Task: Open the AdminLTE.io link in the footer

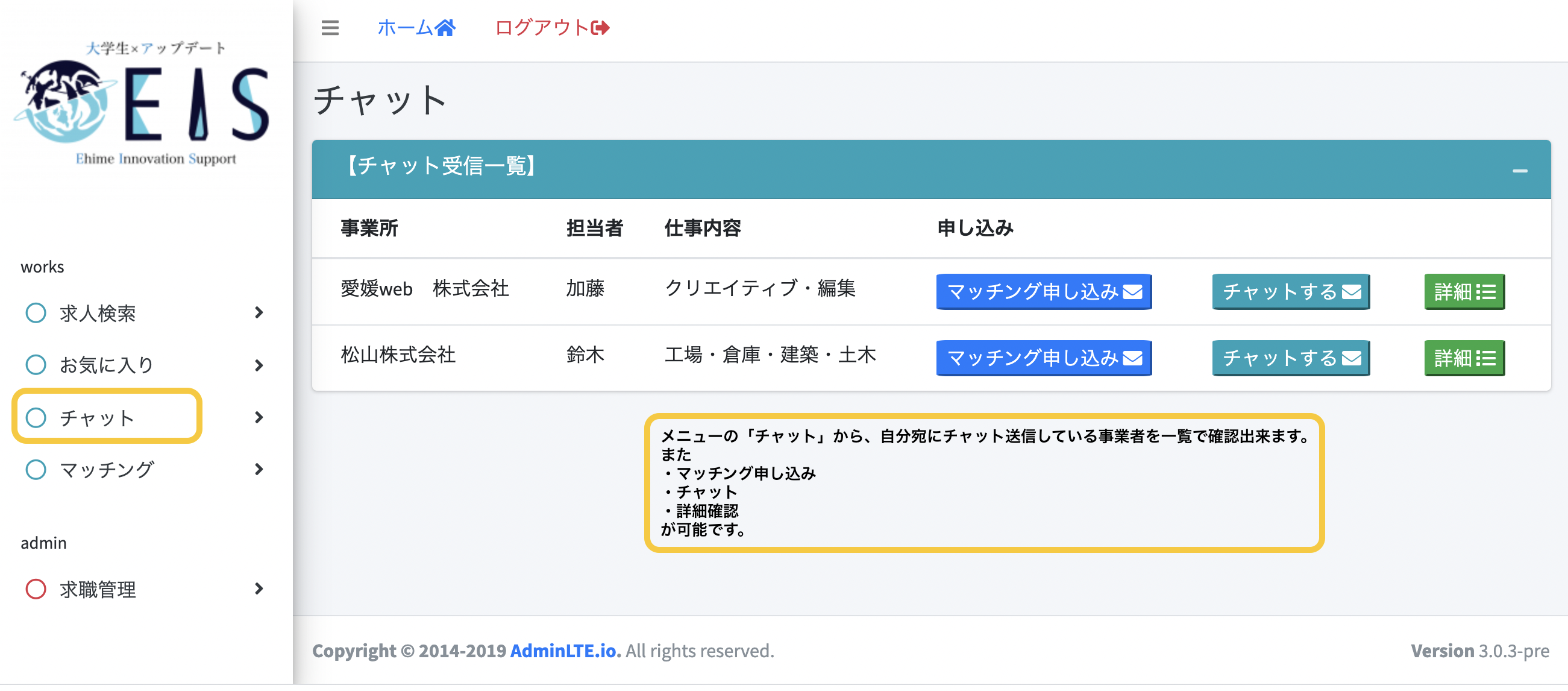Action: pyautogui.click(x=563, y=650)
